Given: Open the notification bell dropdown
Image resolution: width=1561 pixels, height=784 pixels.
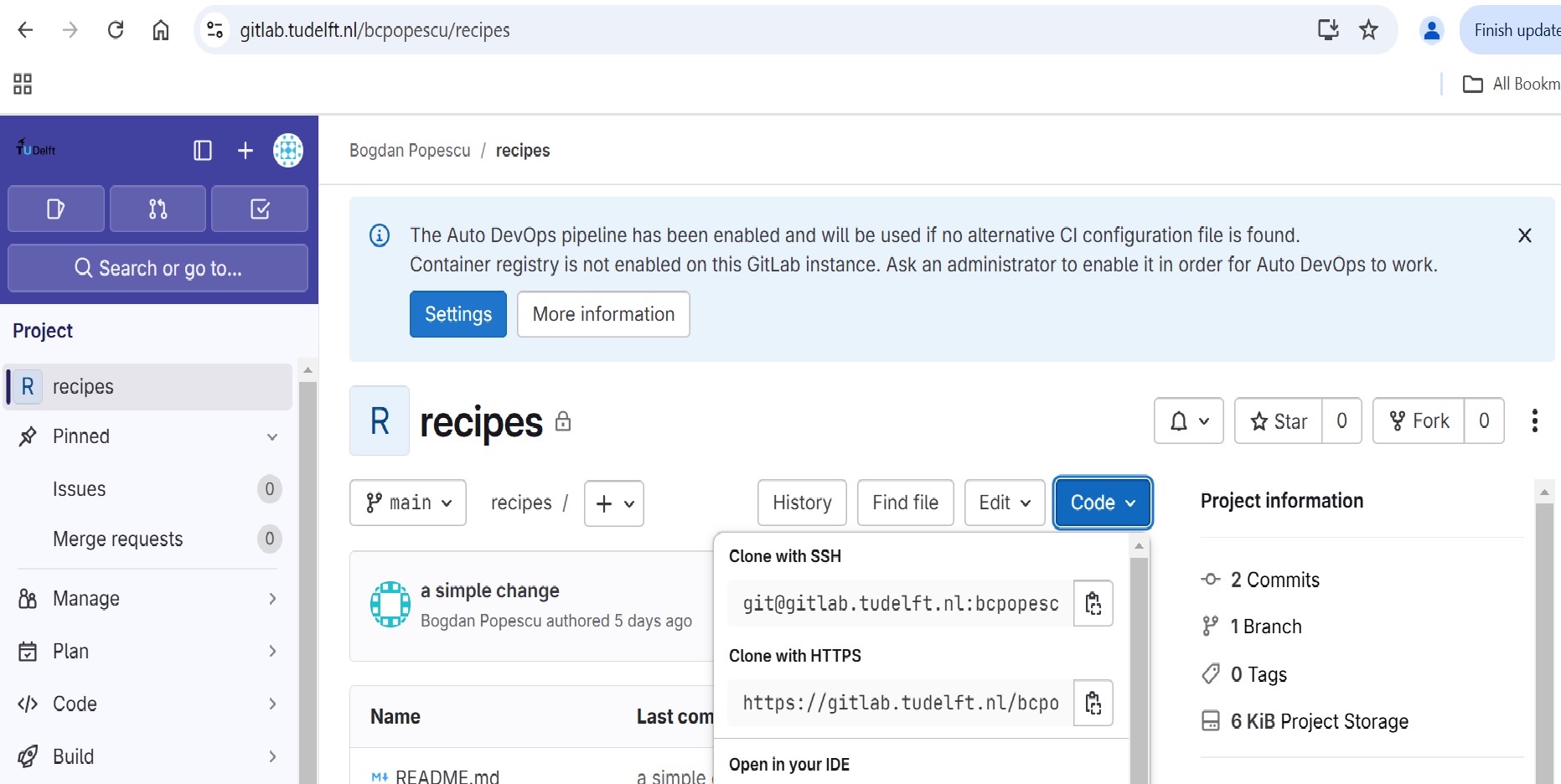Looking at the screenshot, I should [1189, 420].
